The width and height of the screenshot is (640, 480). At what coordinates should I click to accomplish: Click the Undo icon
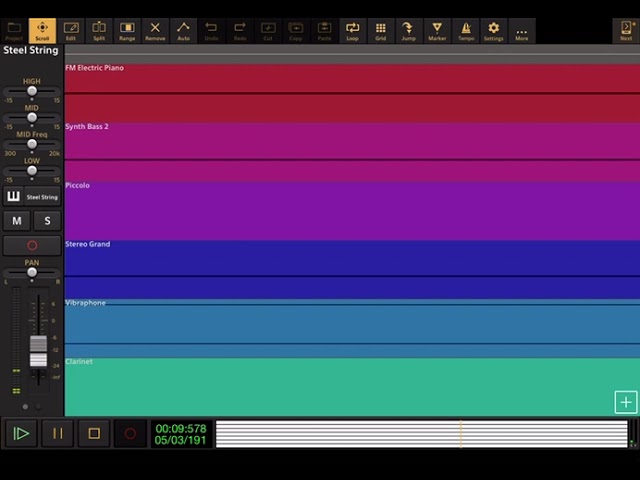click(x=211, y=31)
